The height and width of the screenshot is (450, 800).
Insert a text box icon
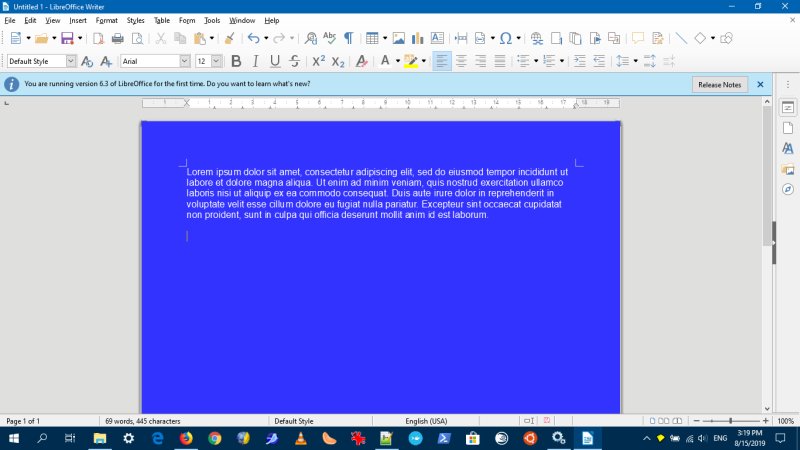coord(437,38)
